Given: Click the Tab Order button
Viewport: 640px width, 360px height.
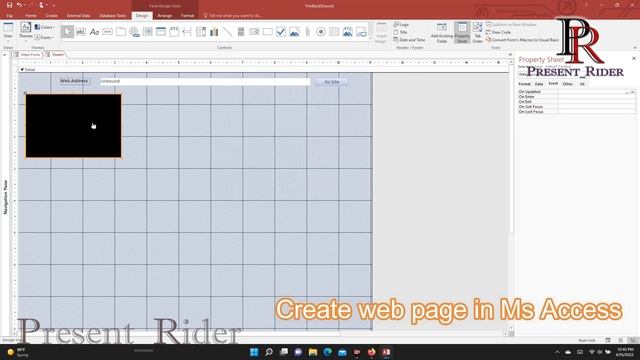Looking at the screenshot, I should point(477,33).
